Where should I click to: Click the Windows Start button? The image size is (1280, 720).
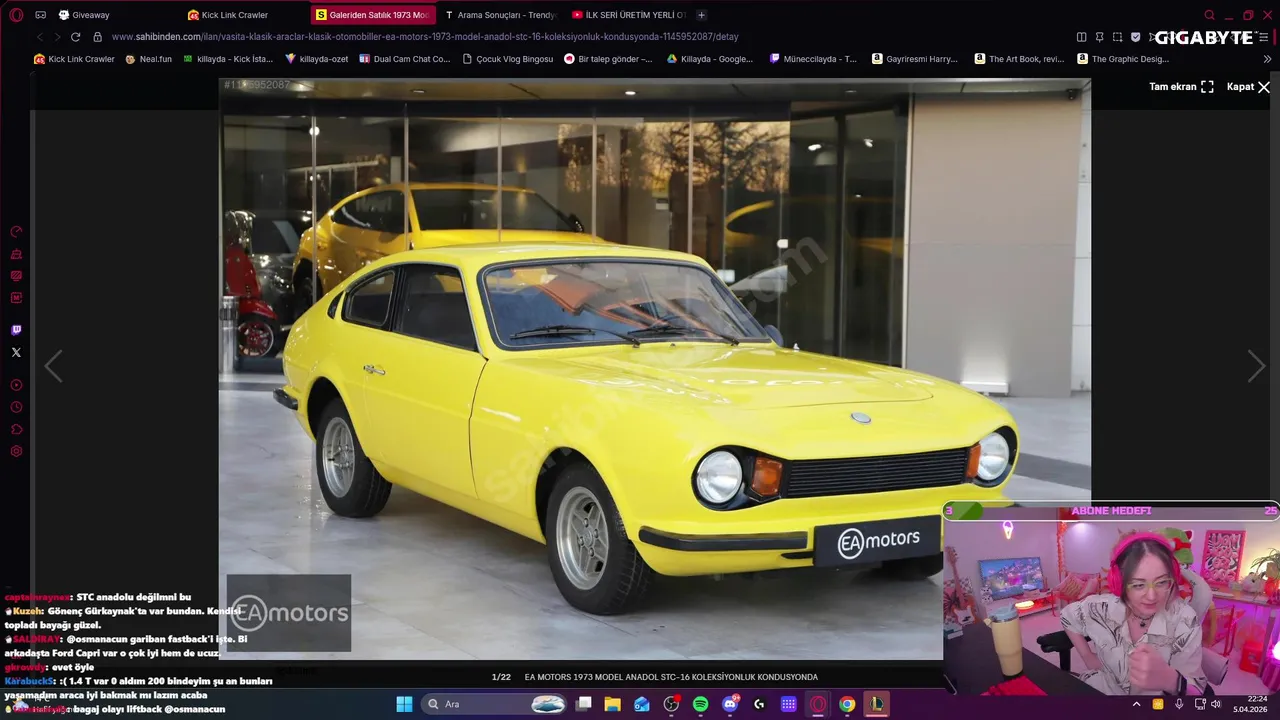(x=404, y=704)
